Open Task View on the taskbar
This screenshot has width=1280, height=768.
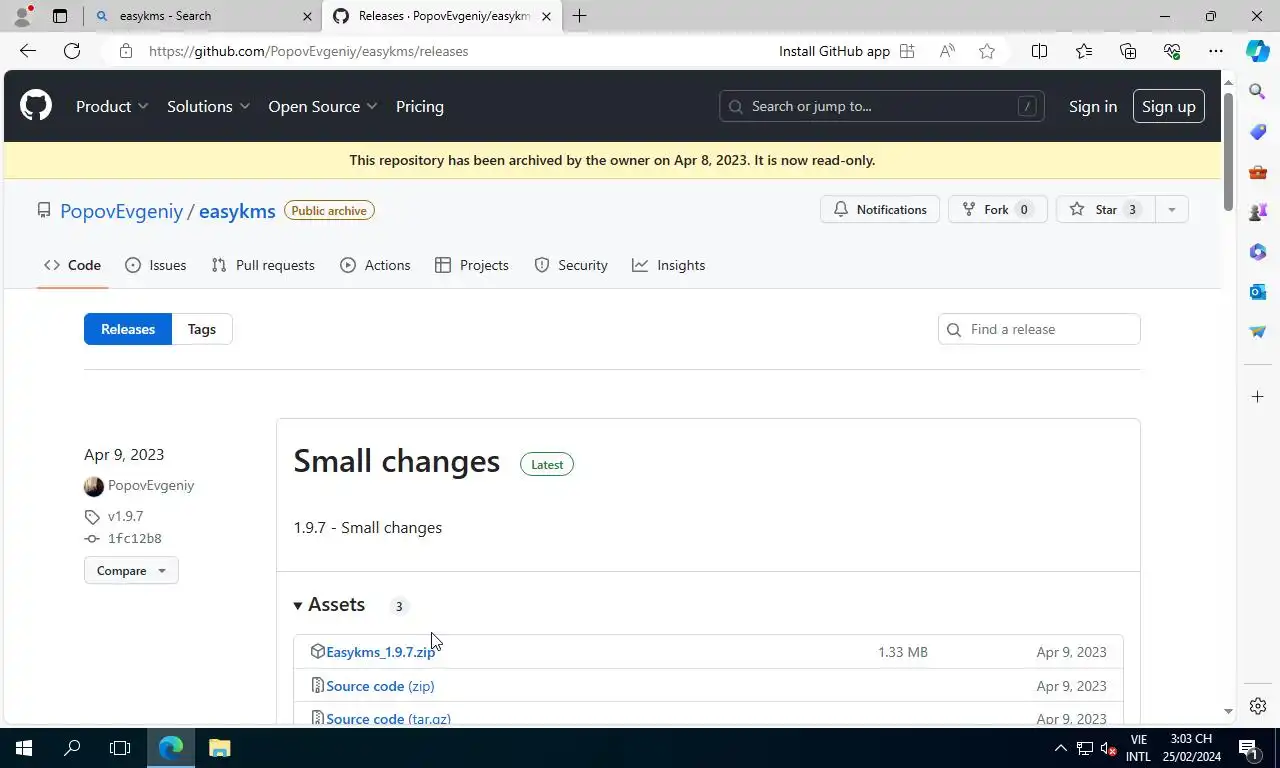[x=120, y=748]
